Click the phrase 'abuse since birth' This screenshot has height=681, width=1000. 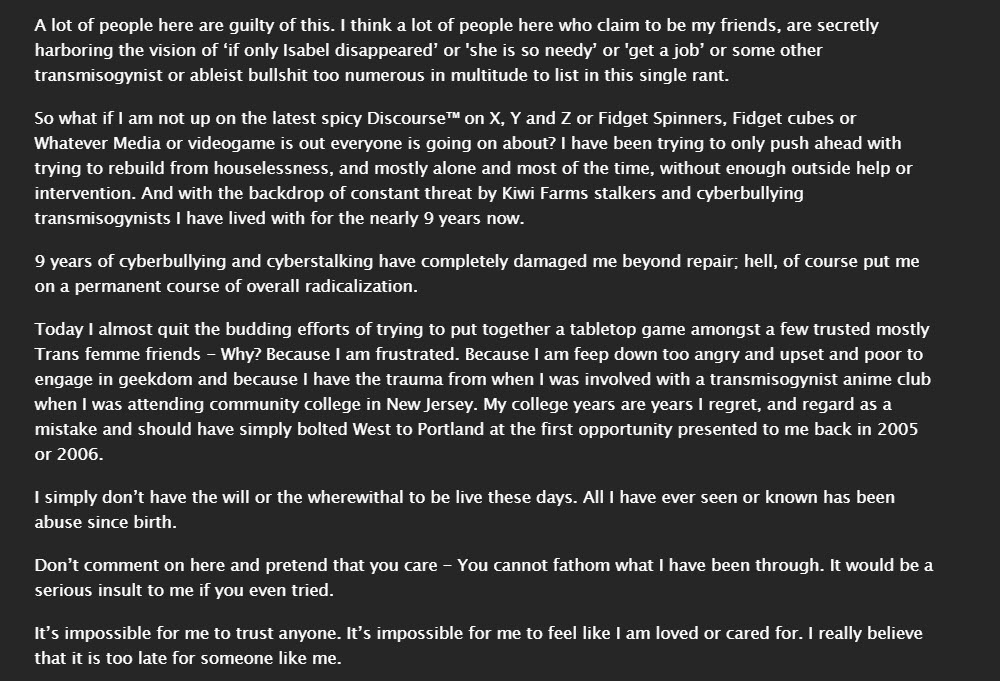coord(104,522)
